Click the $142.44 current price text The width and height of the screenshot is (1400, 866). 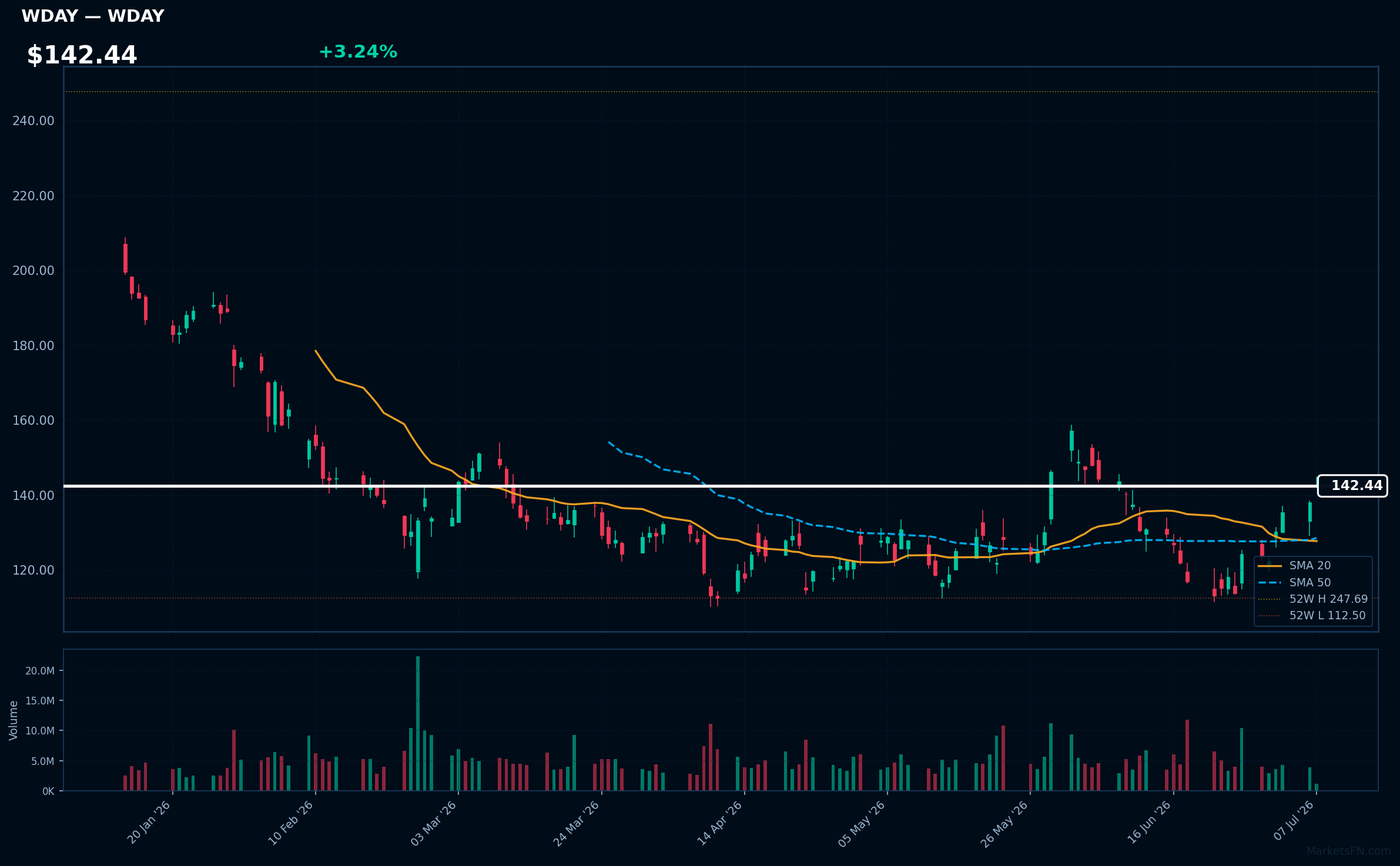point(82,55)
